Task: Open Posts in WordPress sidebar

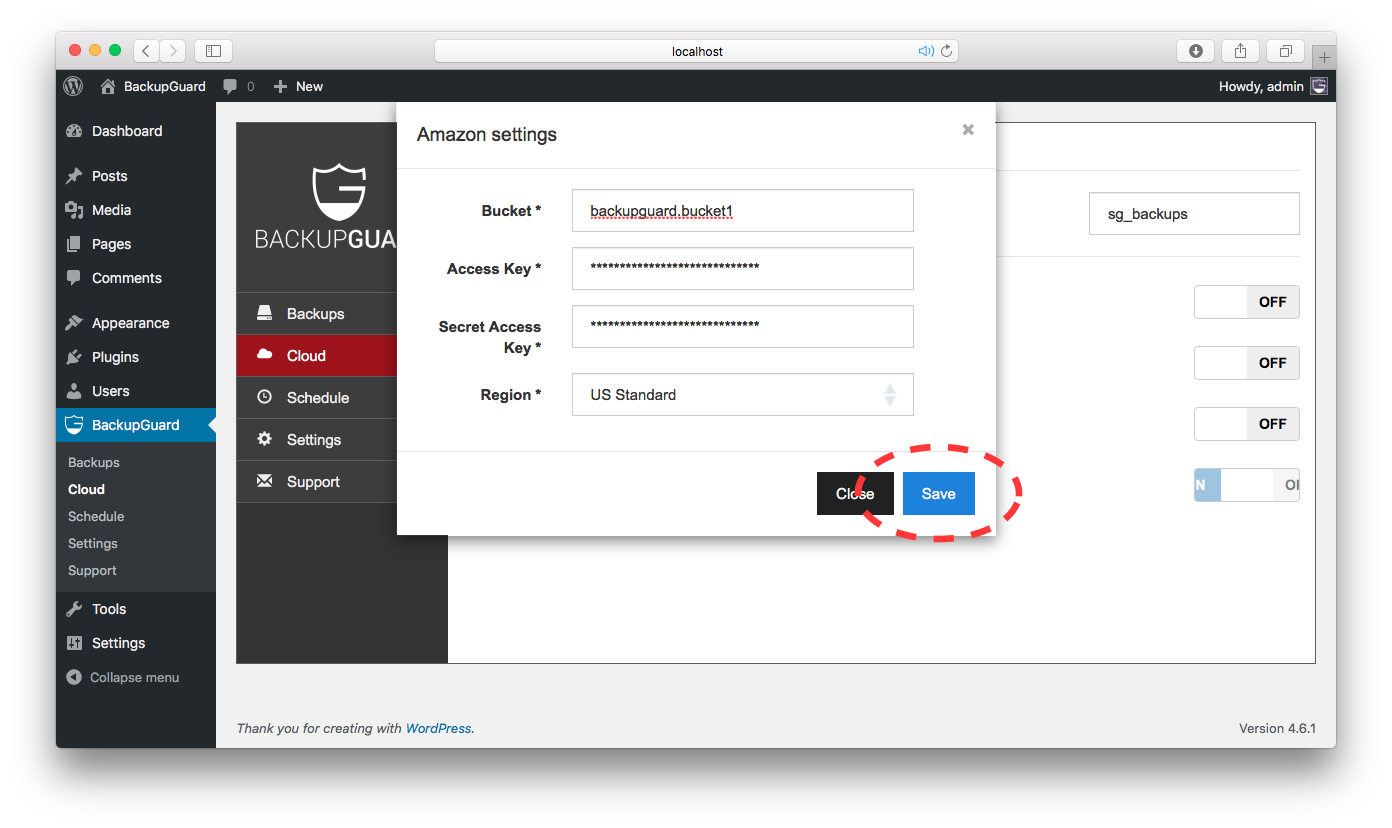Action: click(136, 176)
